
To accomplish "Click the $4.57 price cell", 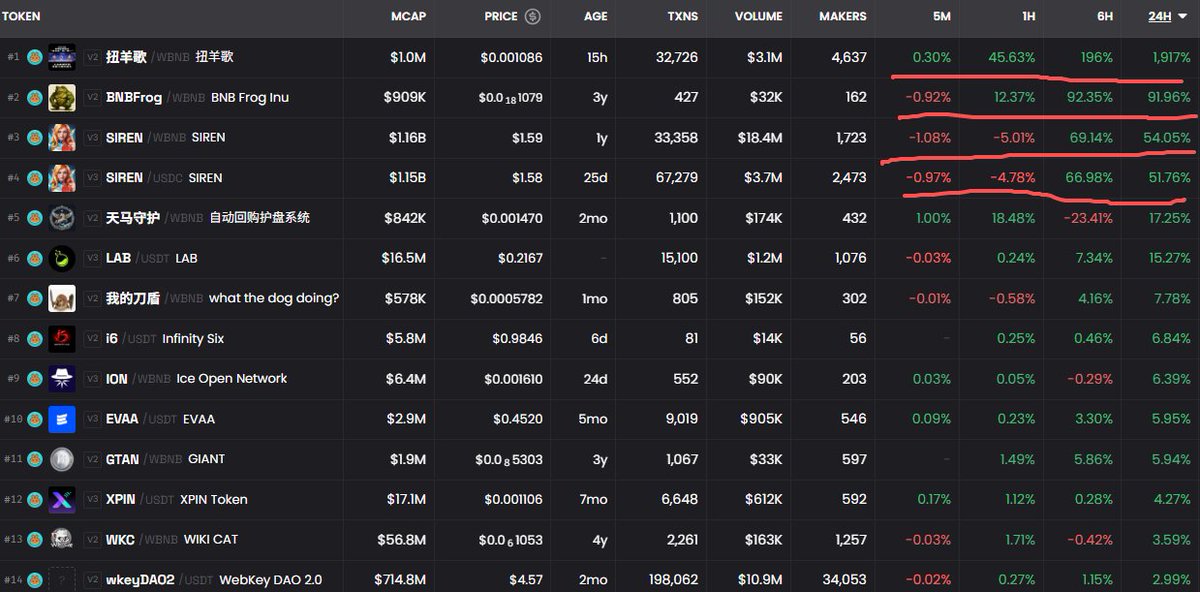I will [525, 580].
